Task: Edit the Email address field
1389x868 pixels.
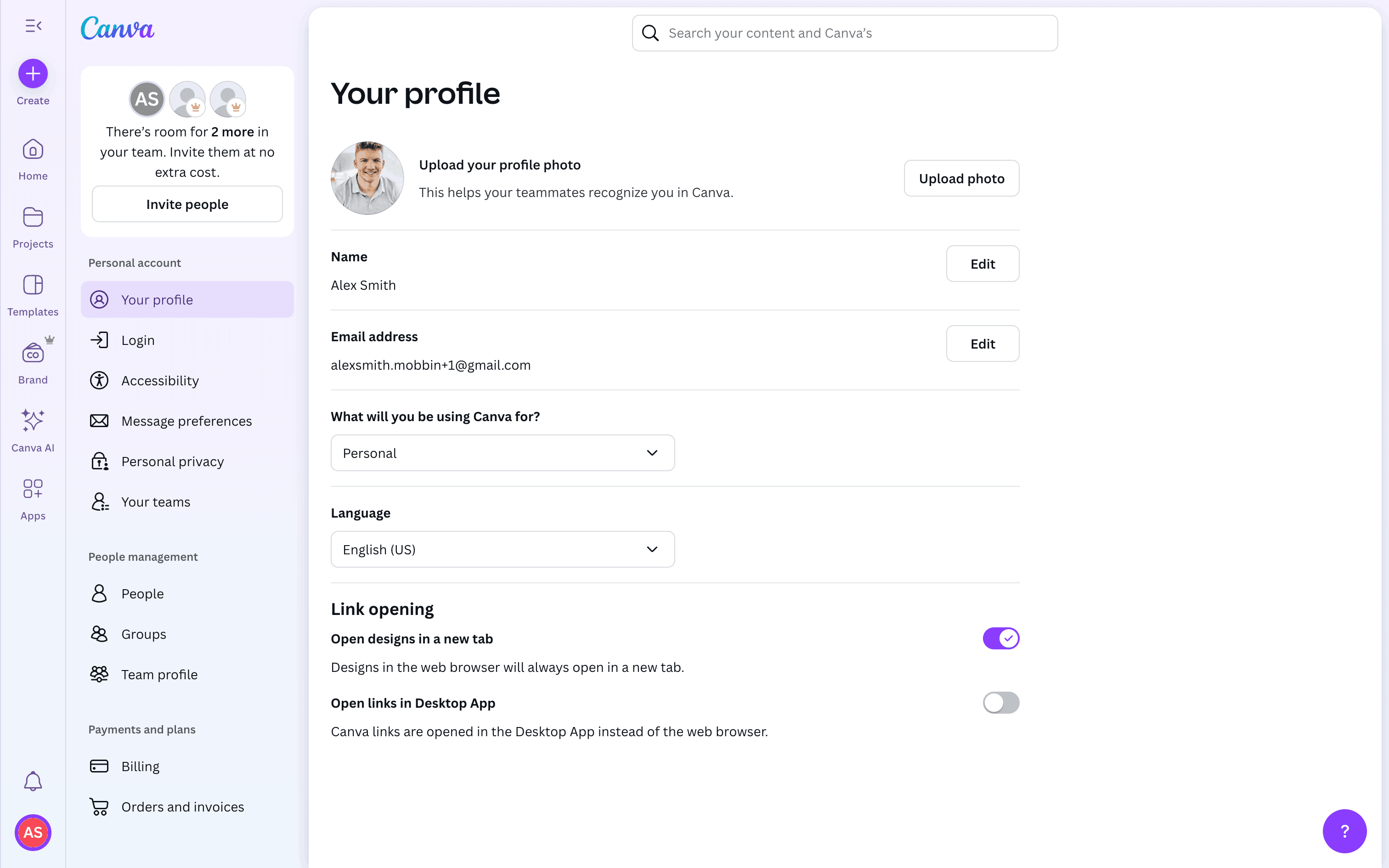Action: point(982,344)
